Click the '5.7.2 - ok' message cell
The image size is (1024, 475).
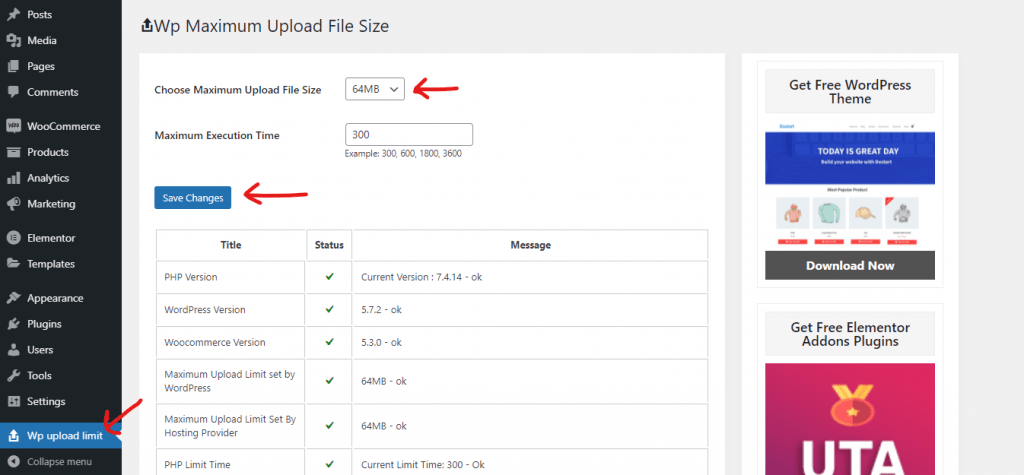530,310
